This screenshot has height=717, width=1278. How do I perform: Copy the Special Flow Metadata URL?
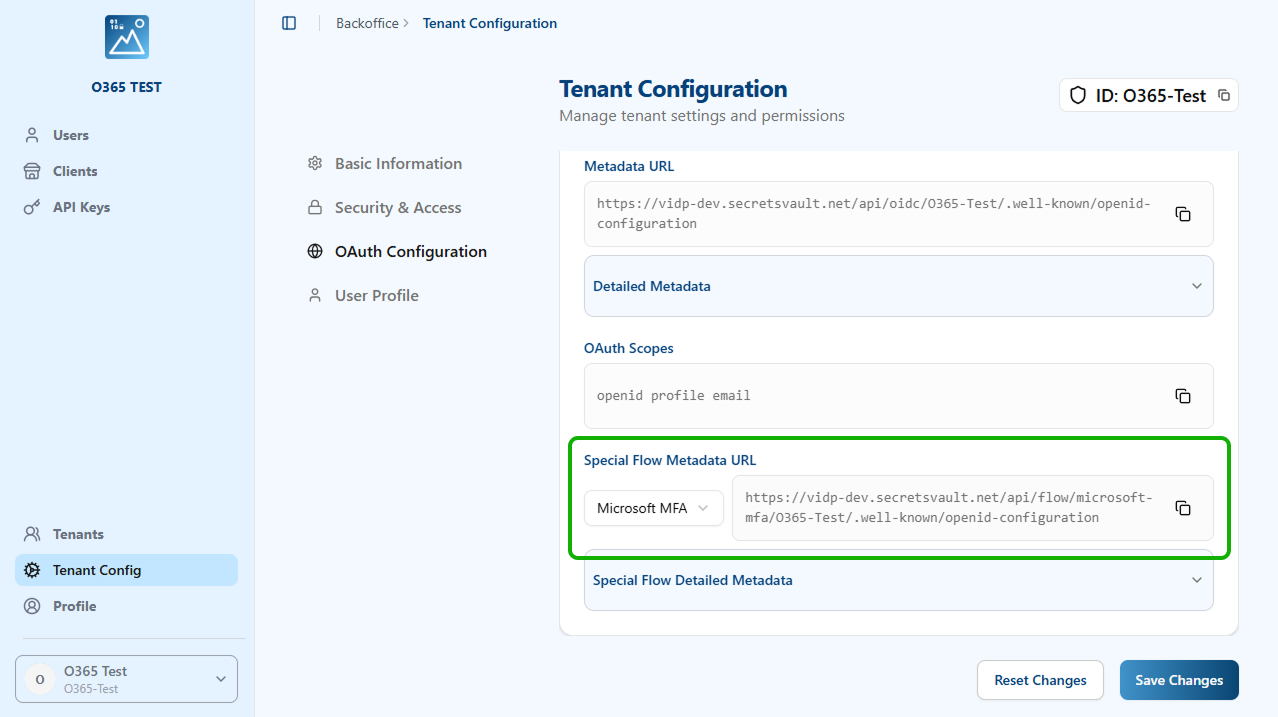click(x=1183, y=508)
